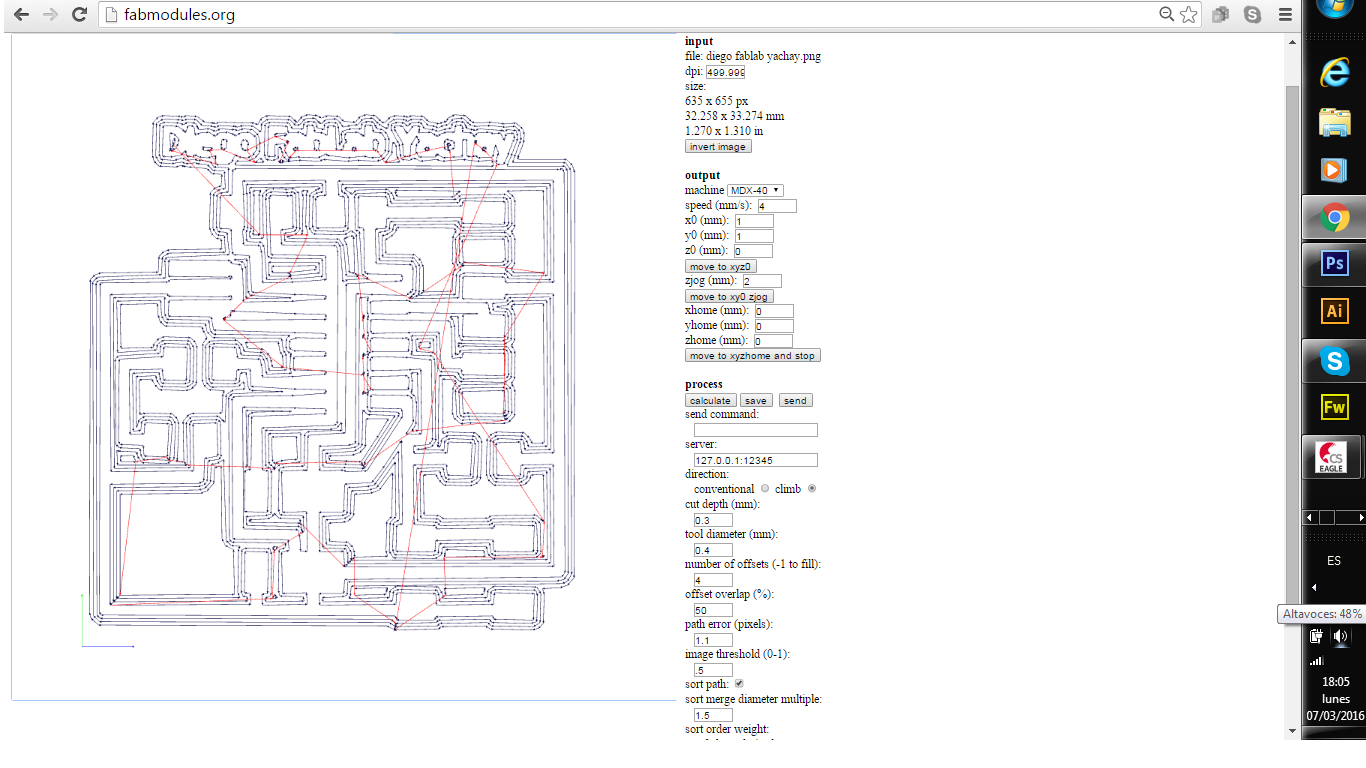Image resolution: width=1366 pixels, height=768 pixels.
Task: Focus the yhome (mm) field
Action: point(774,326)
